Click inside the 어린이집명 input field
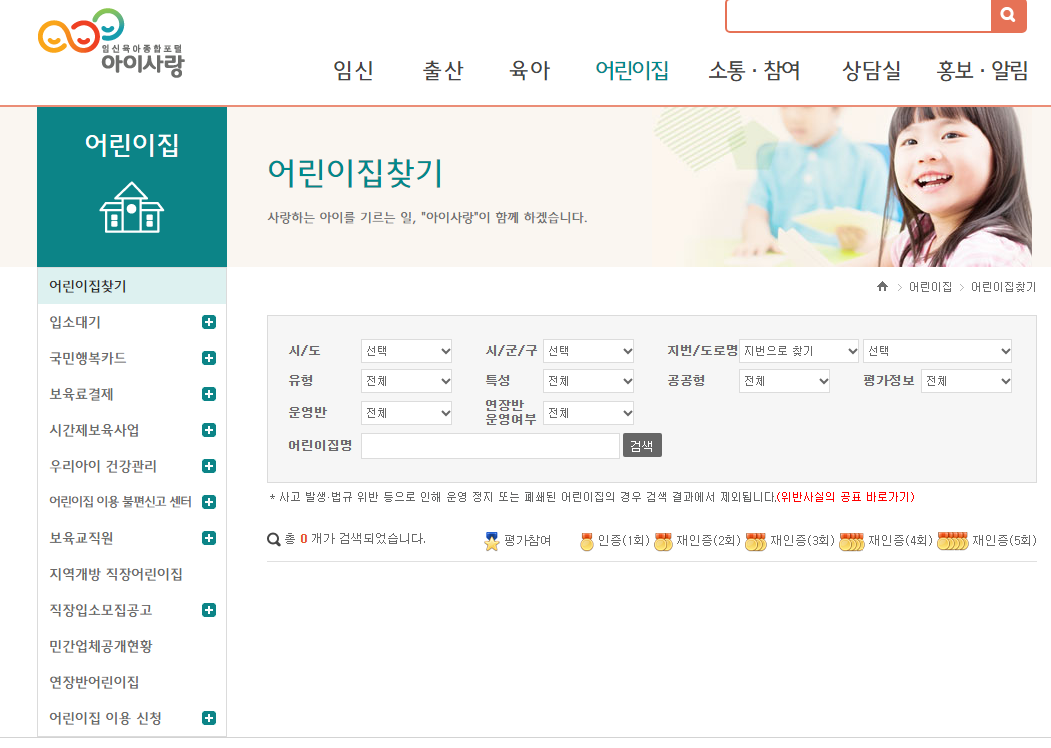Screen dimensions: 1051x748 pos(489,445)
